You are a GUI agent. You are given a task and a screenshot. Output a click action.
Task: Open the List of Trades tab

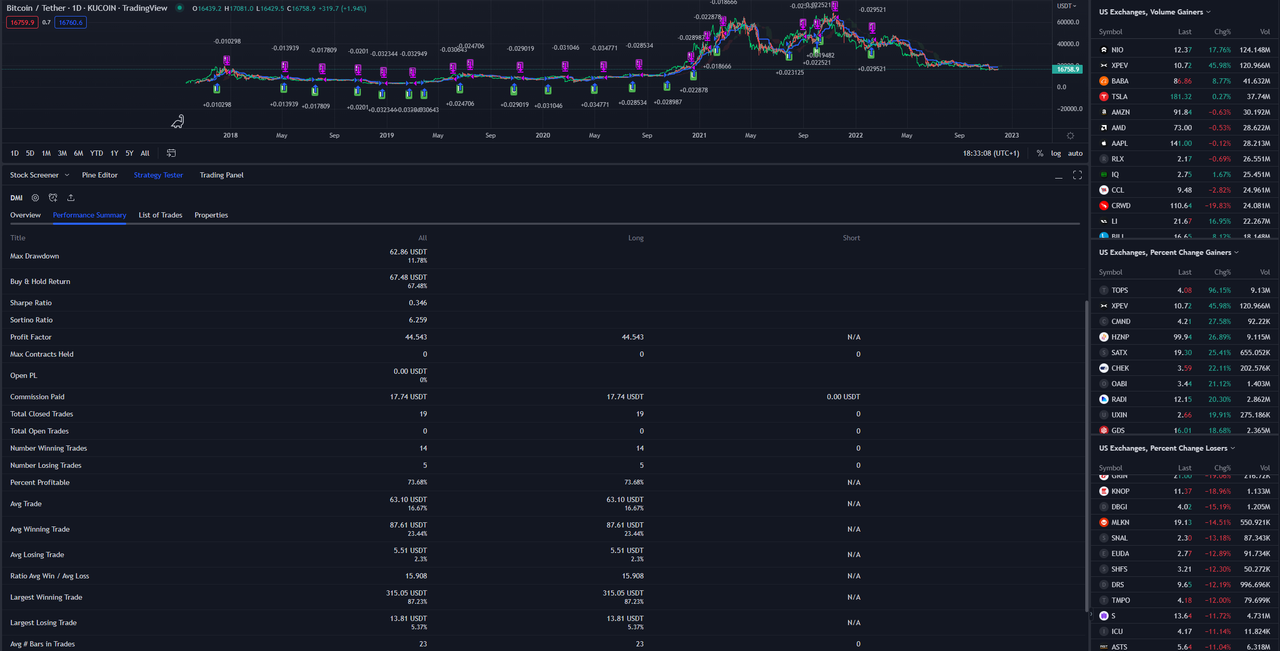(x=160, y=215)
